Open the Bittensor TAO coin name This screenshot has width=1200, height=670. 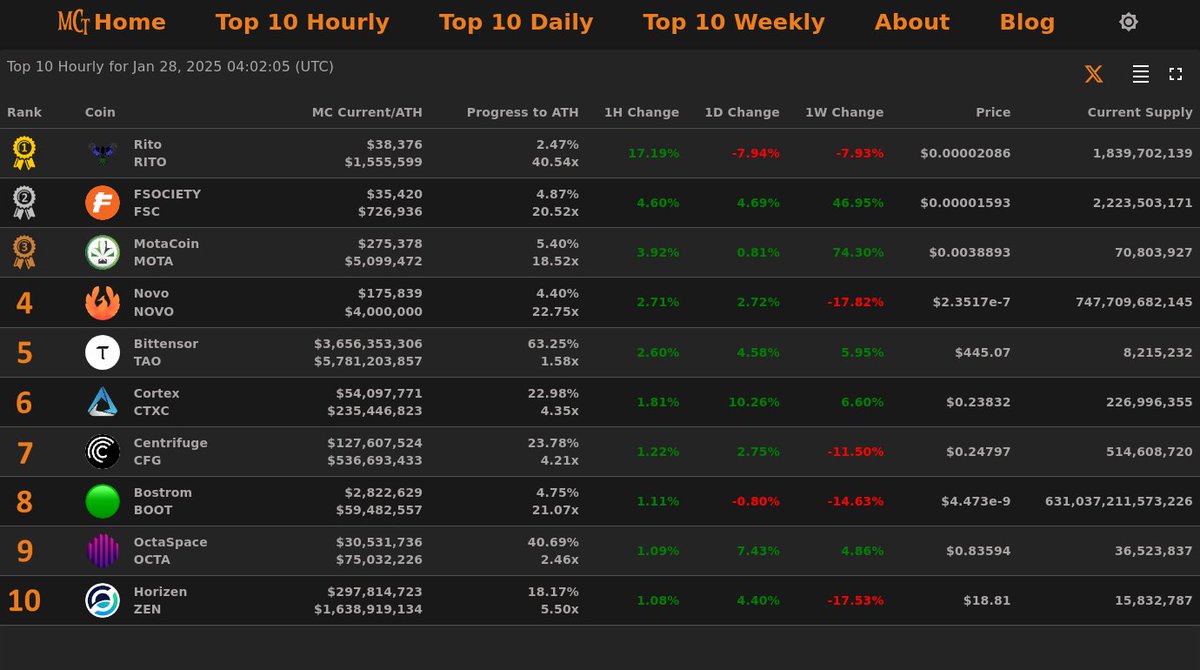(x=166, y=352)
